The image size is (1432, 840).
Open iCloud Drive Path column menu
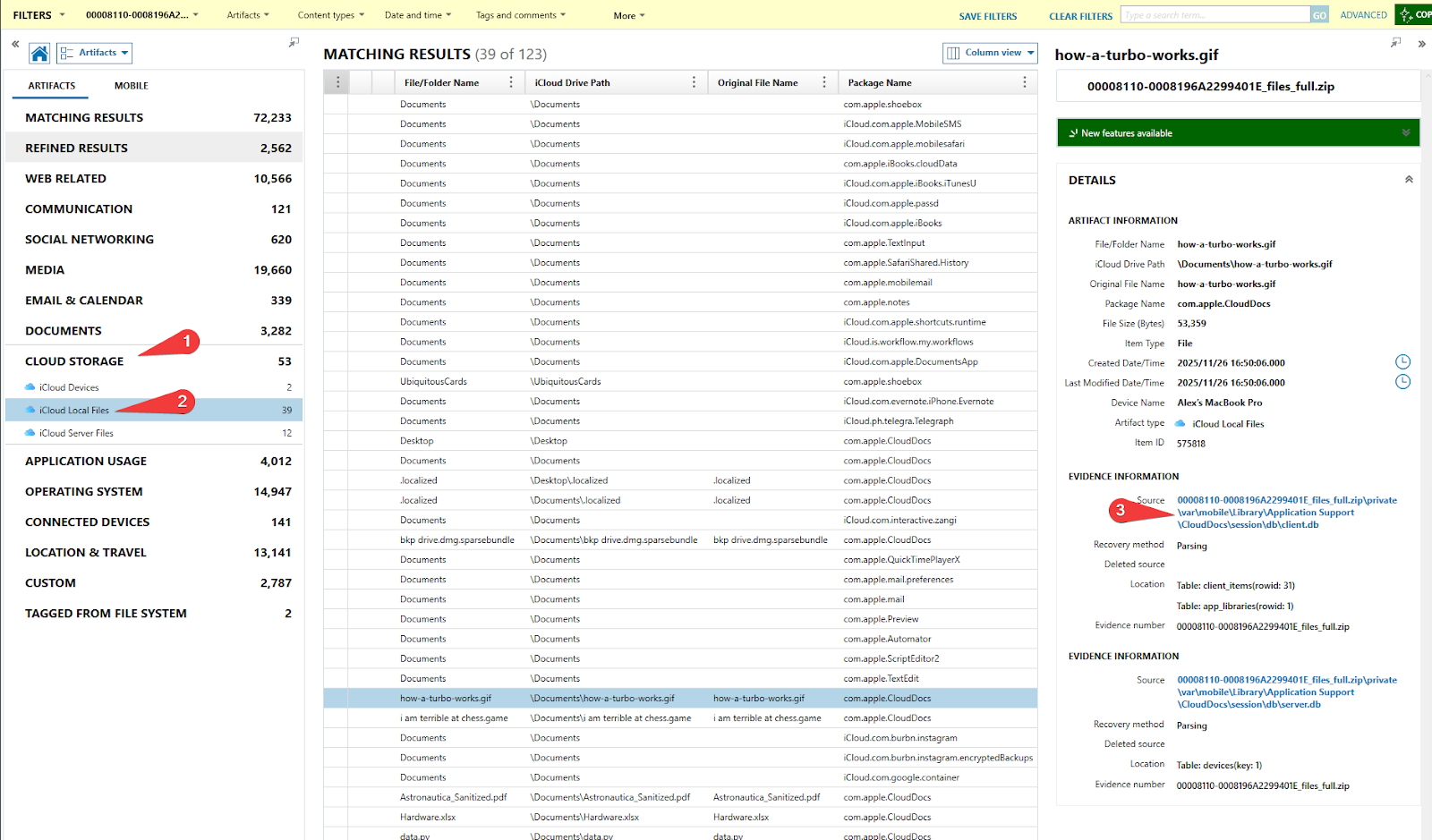(694, 82)
